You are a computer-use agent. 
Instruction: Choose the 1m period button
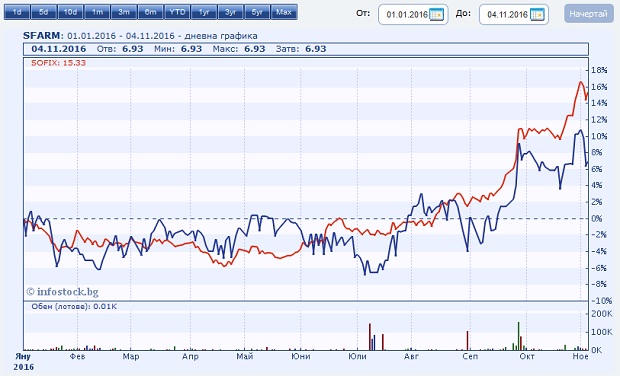click(97, 12)
